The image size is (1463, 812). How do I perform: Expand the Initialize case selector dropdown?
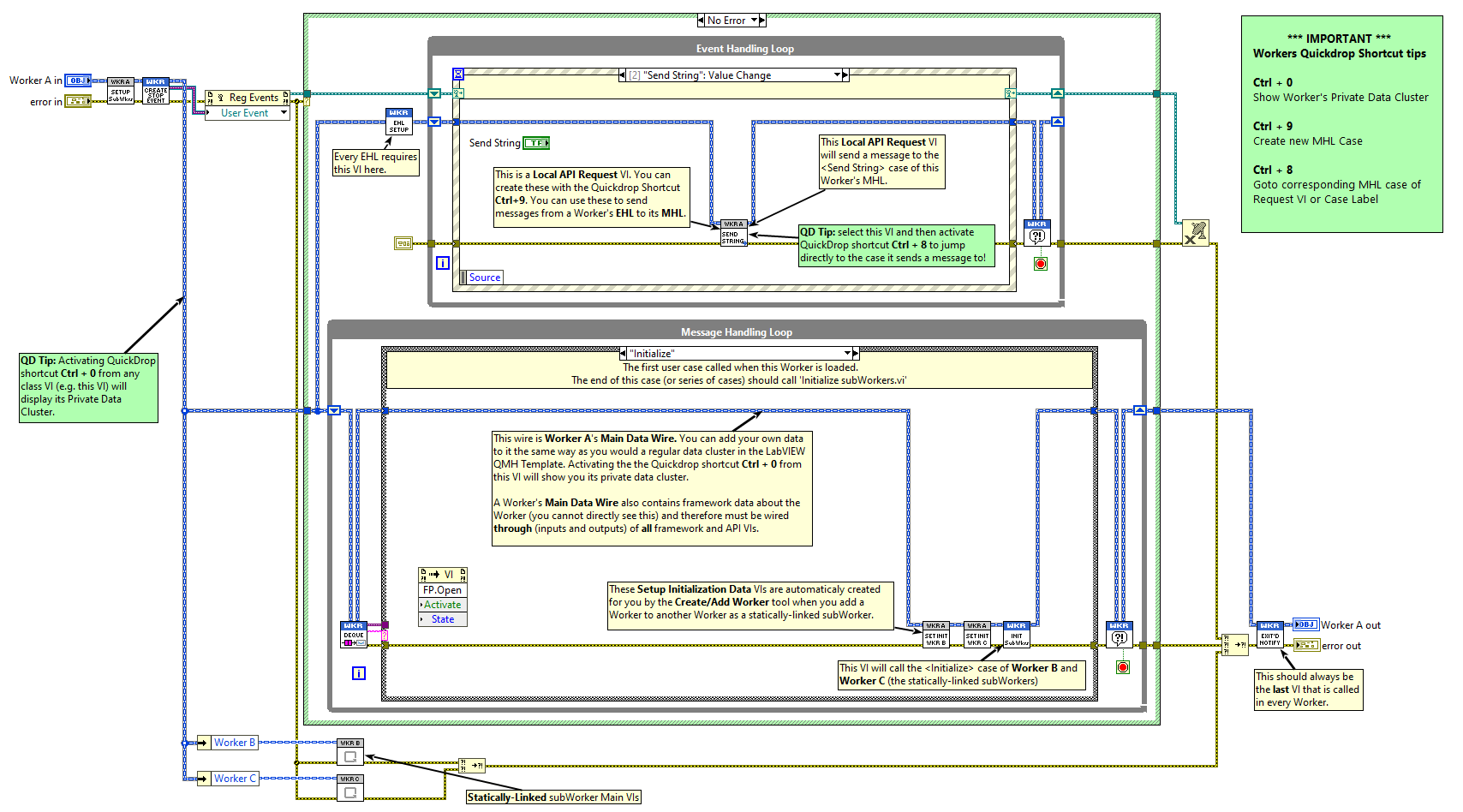tap(847, 353)
